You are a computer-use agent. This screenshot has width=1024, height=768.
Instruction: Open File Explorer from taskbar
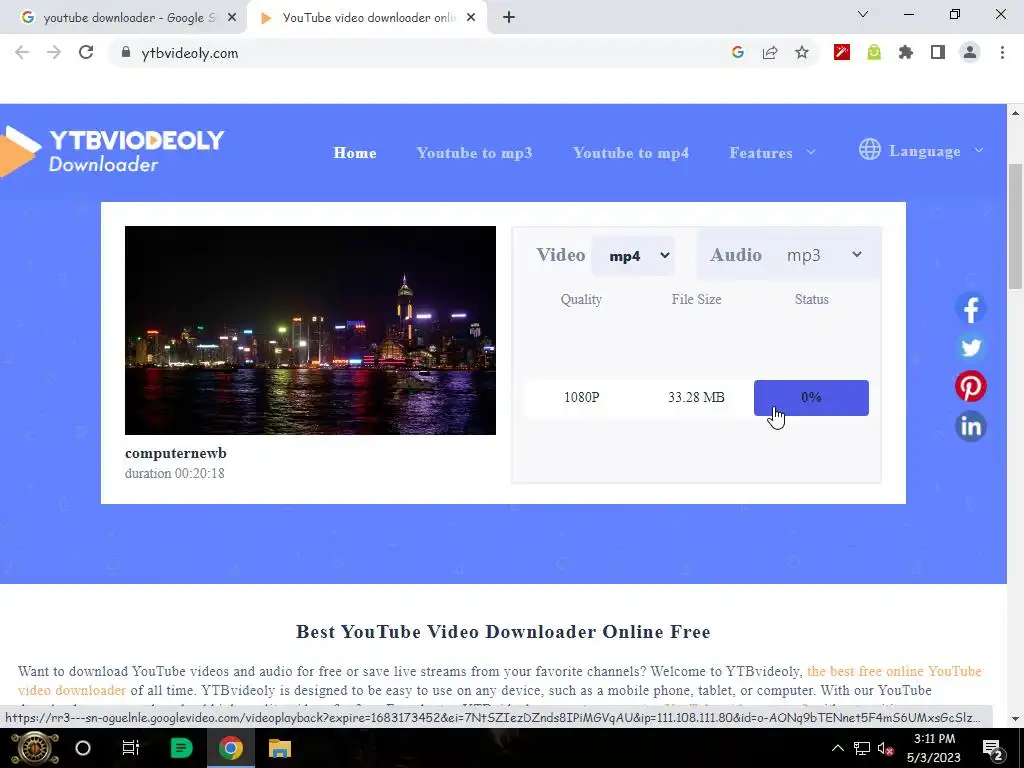click(280, 748)
